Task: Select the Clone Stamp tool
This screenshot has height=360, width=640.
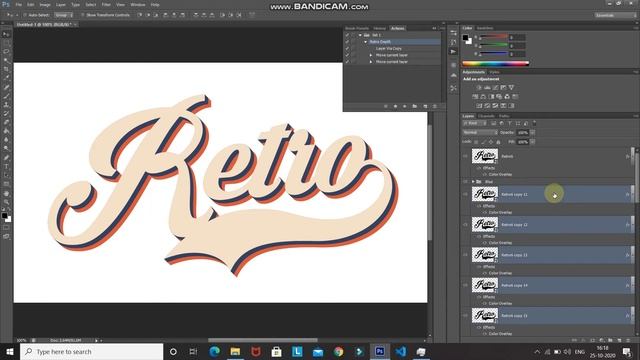Action: (6, 104)
